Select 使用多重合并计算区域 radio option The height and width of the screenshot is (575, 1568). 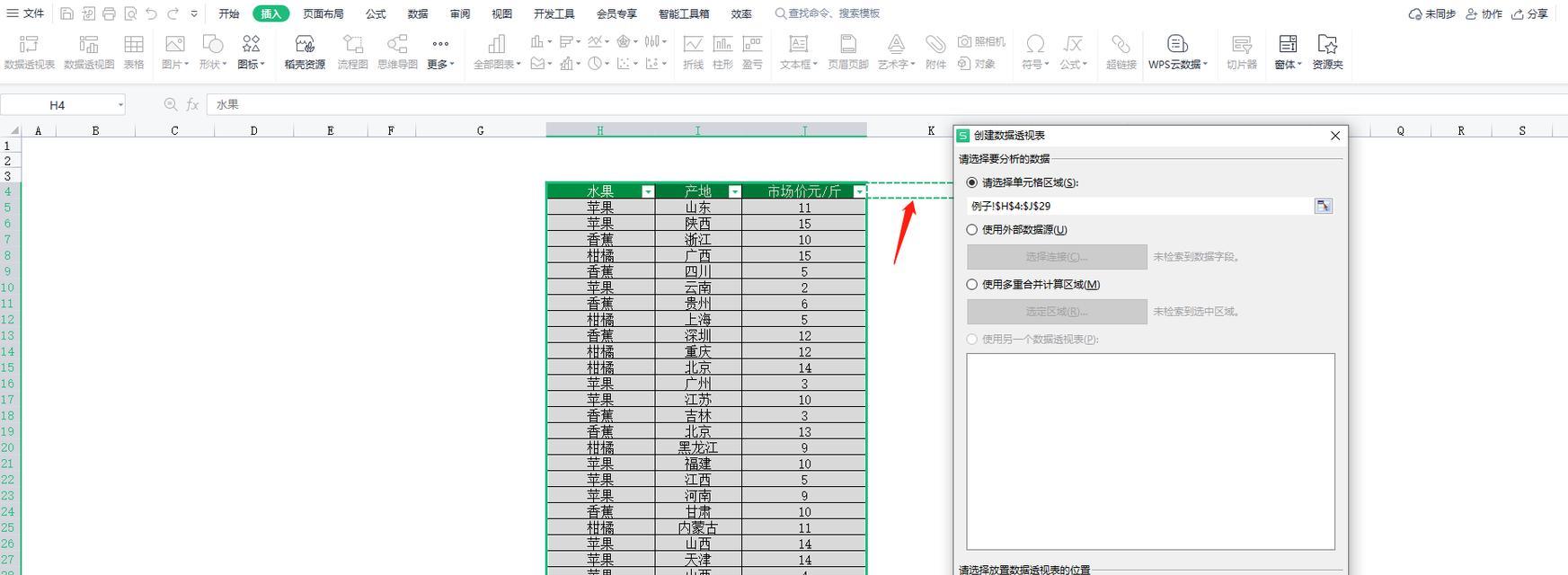pyautogui.click(x=971, y=285)
